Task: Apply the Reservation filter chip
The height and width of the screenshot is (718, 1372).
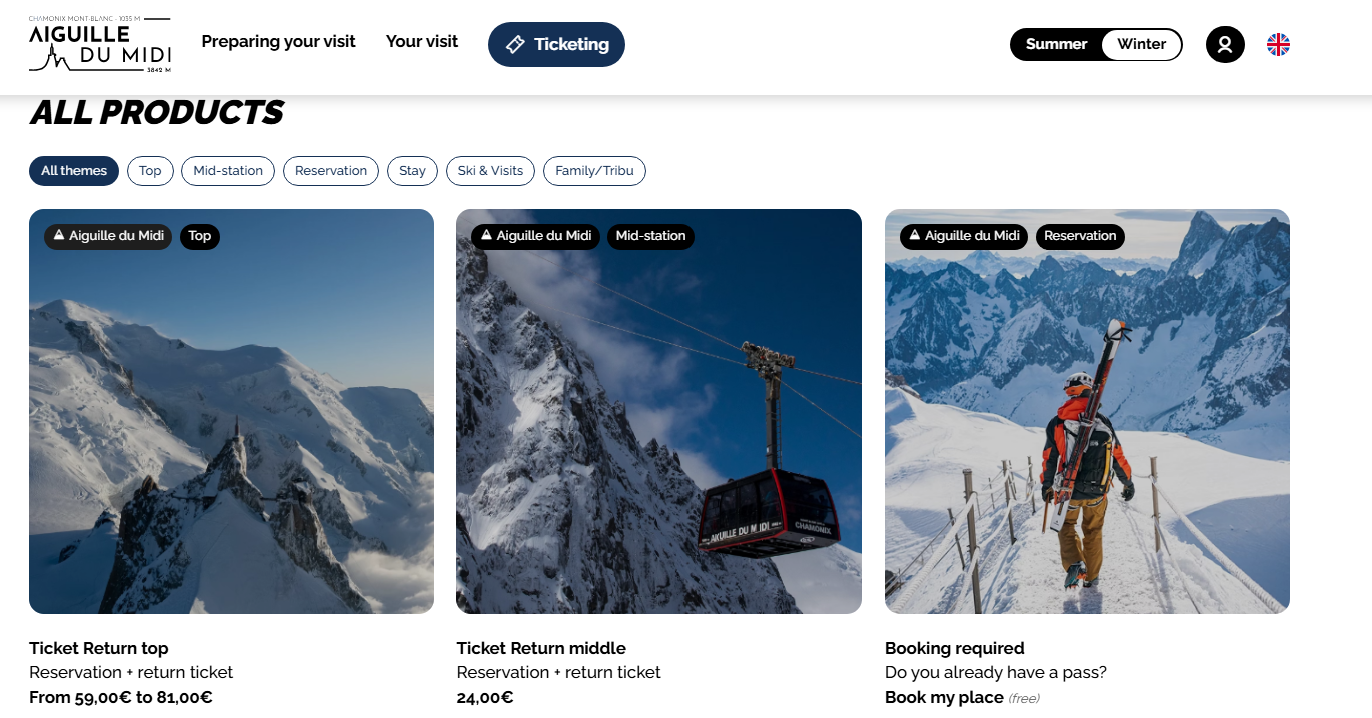Action: tap(331, 171)
